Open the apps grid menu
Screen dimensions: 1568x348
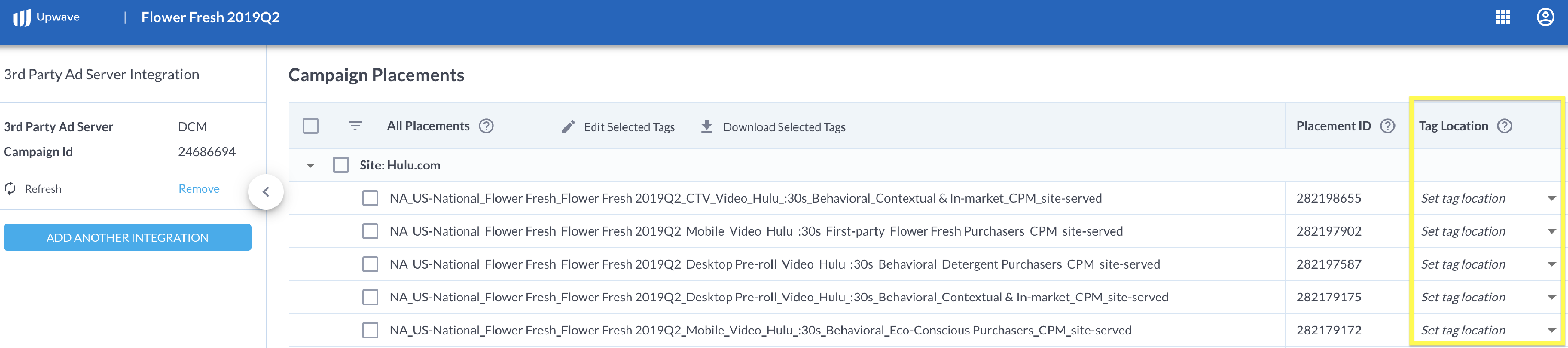1503,17
